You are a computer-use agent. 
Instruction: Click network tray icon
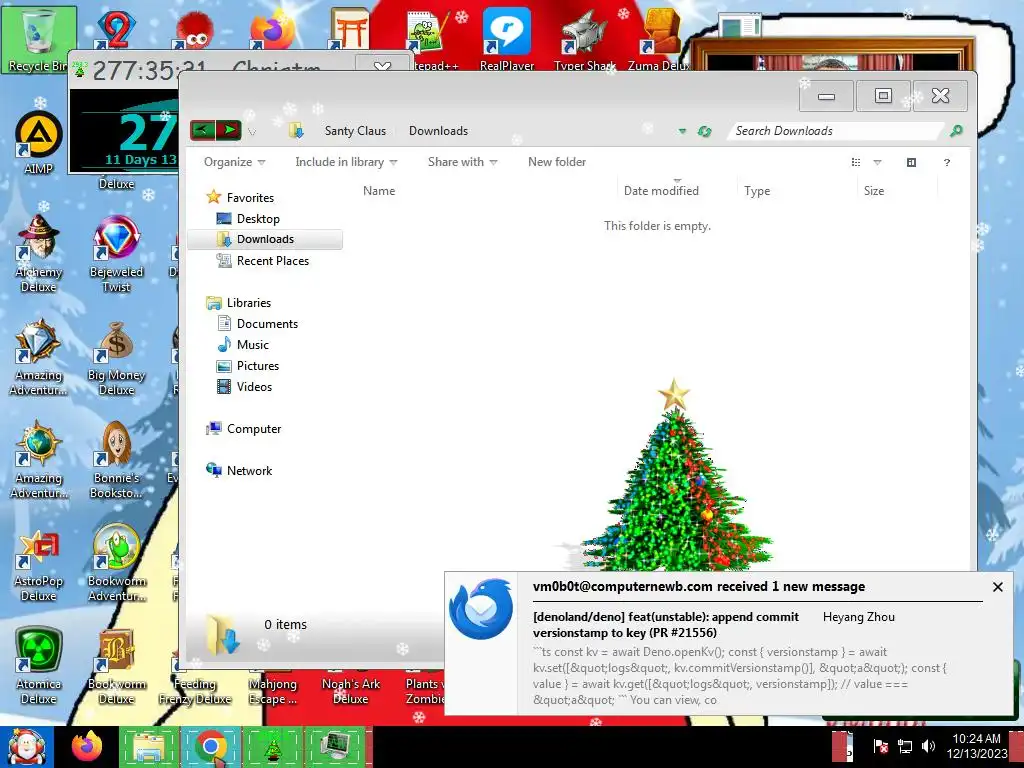904,746
